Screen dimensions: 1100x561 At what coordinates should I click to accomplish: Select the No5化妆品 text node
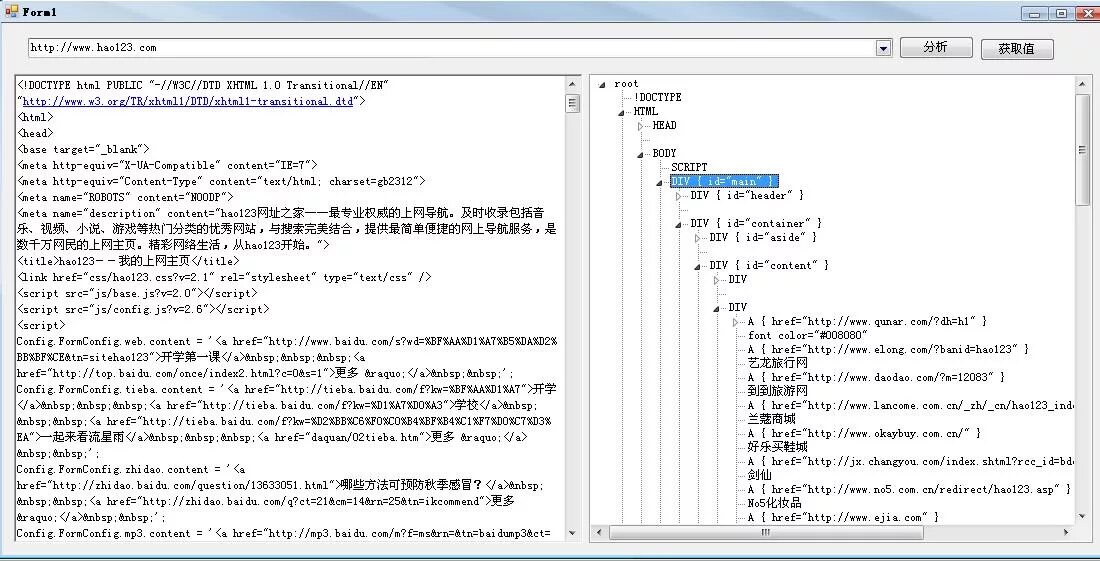[x=774, y=503]
